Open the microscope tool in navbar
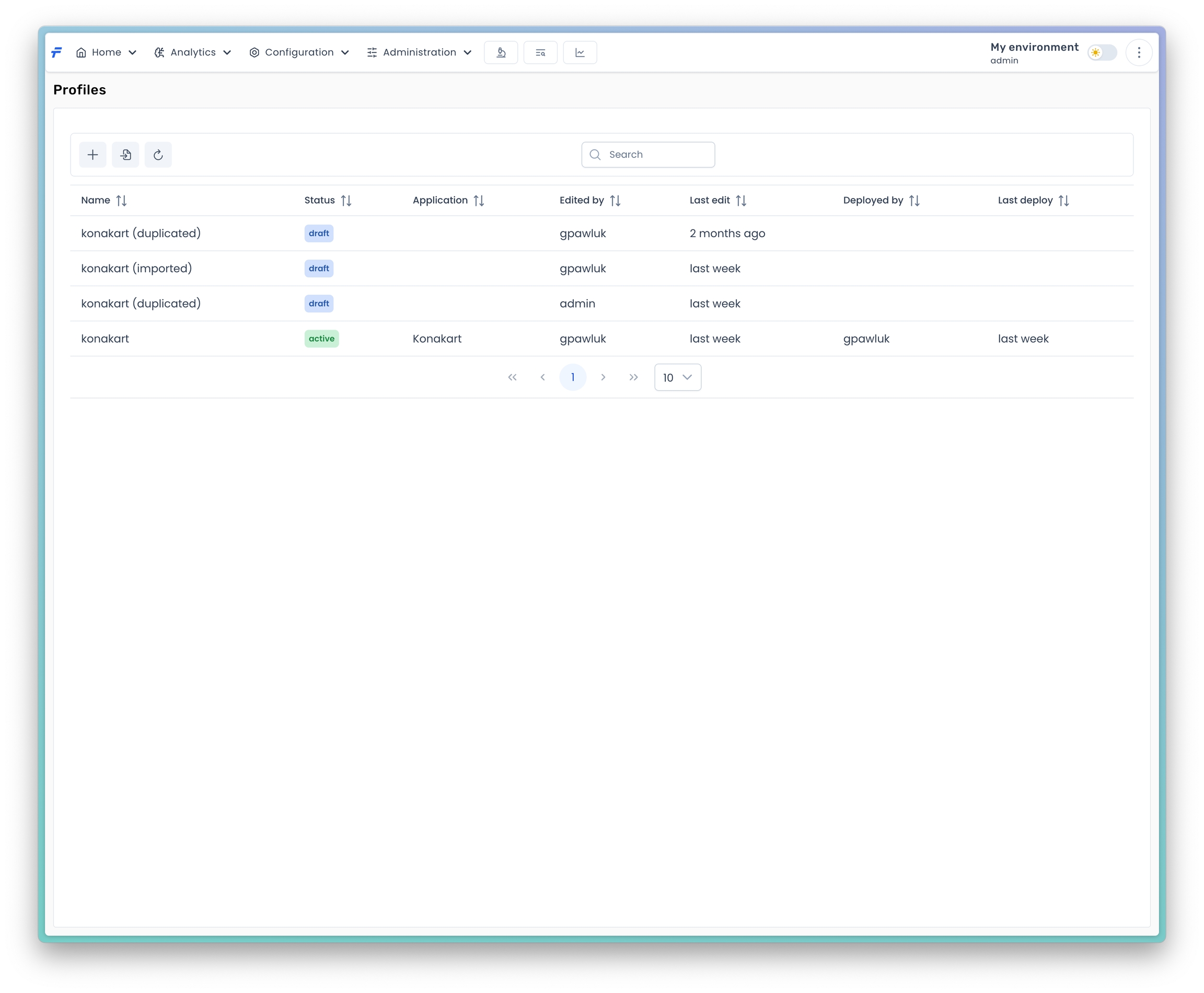 pyautogui.click(x=501, y=53)
